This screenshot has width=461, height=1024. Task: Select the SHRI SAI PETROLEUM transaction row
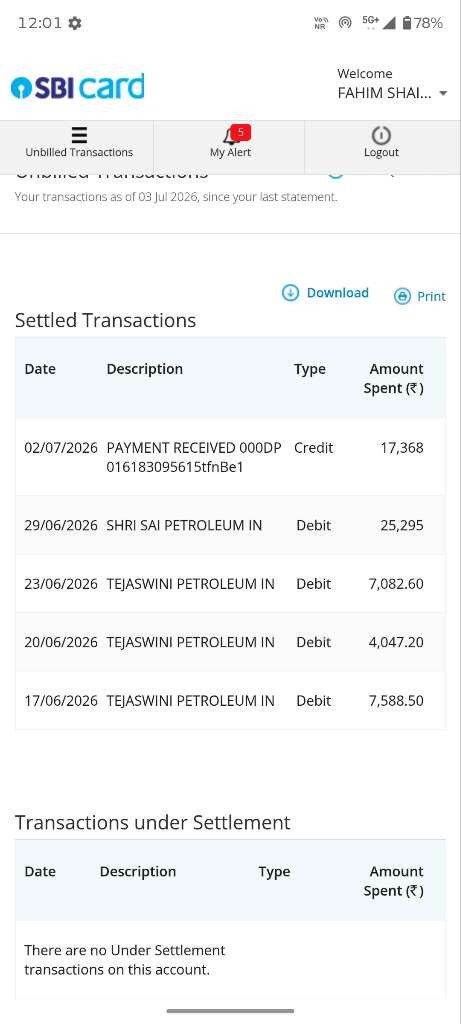(230, 525)
